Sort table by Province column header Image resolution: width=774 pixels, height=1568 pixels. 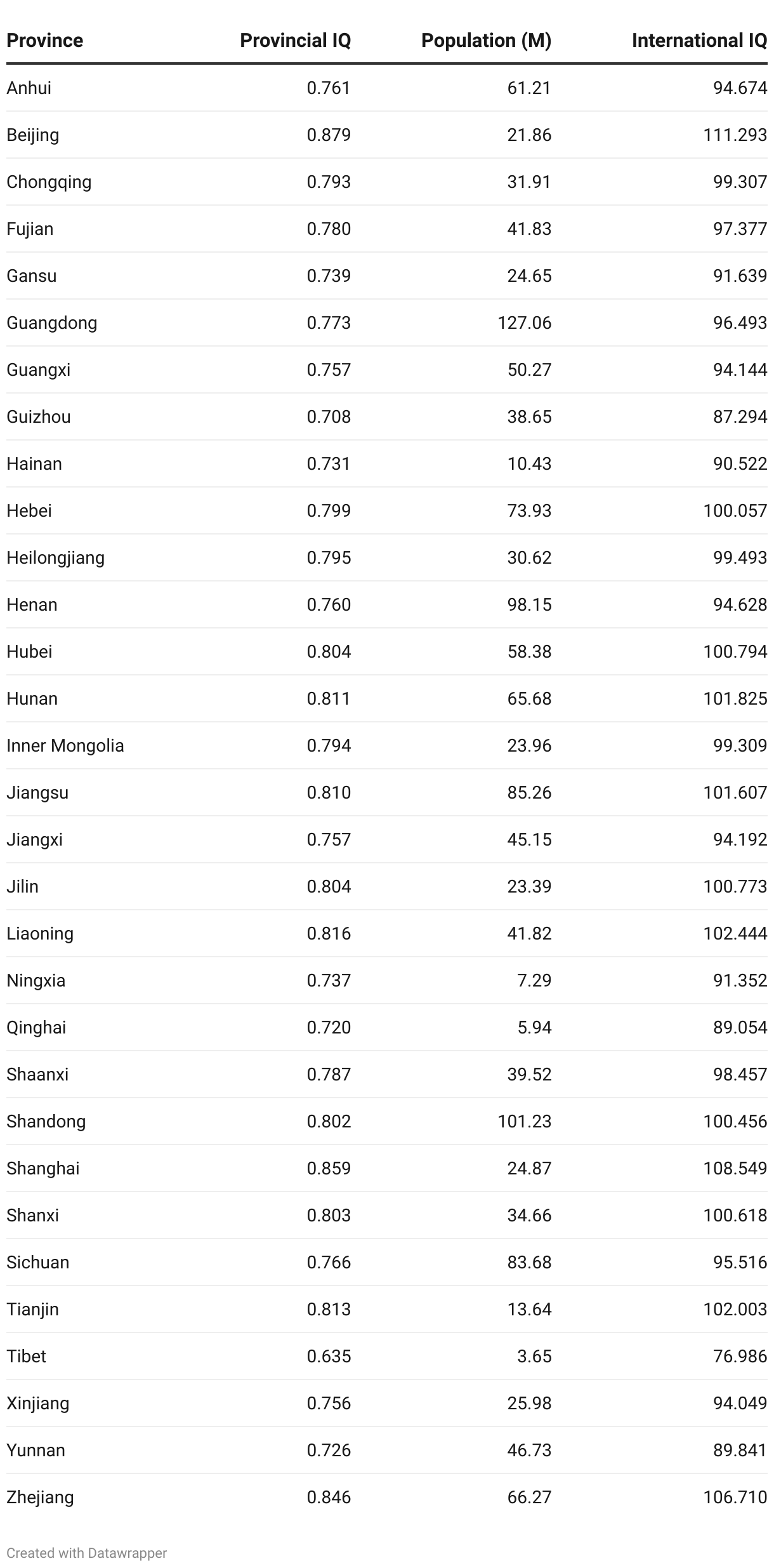[x=44, y=41]
